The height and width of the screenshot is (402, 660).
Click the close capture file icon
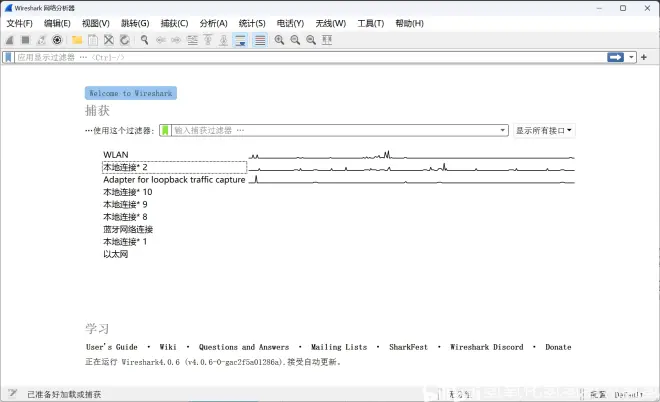(109, 40)
